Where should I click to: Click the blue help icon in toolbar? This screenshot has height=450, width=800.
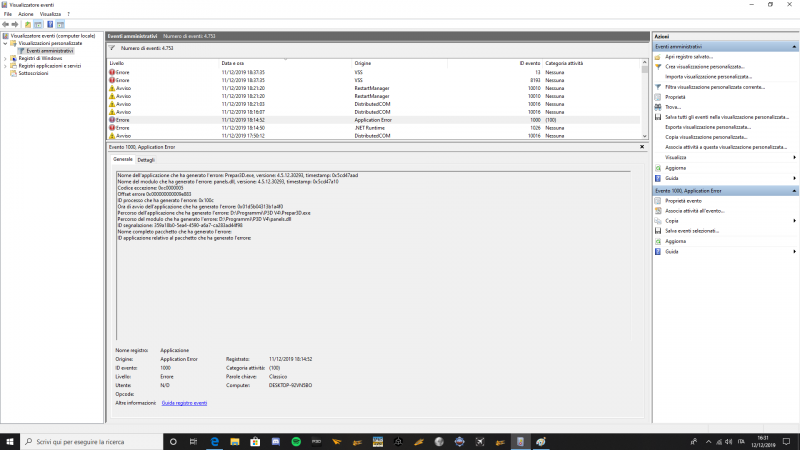pos(49,24)
